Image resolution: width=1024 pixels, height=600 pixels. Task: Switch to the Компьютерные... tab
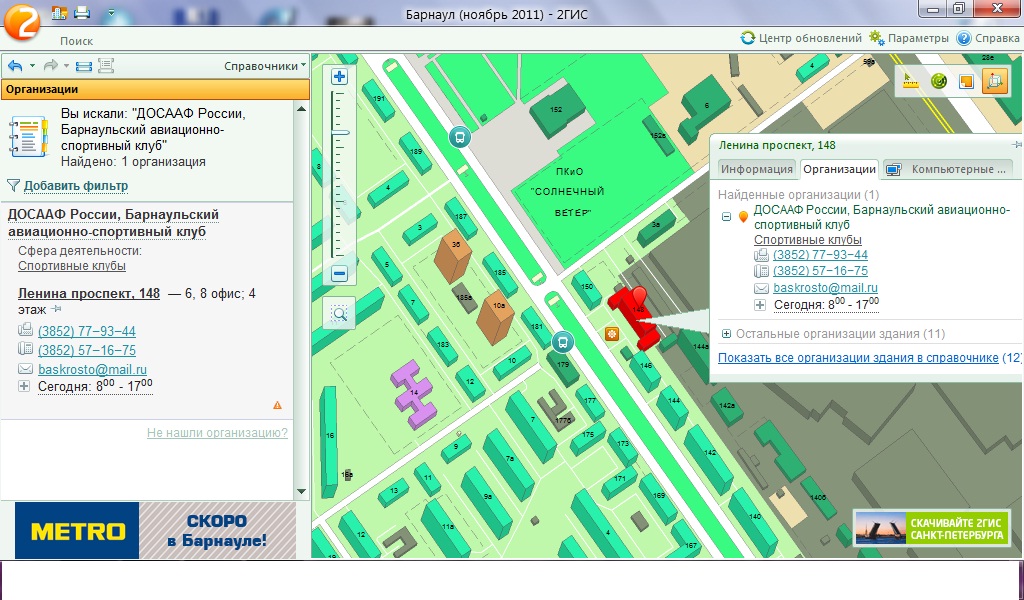pyautogui.click(x=948, y=169)
